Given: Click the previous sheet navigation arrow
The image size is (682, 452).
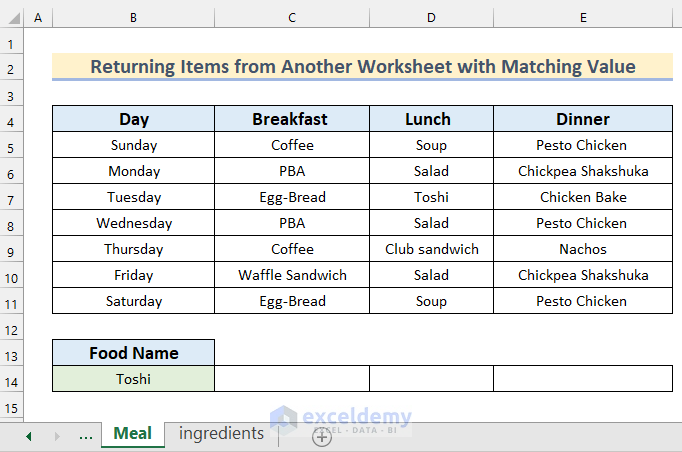Looking at the screenshot, I should point(28,436).
